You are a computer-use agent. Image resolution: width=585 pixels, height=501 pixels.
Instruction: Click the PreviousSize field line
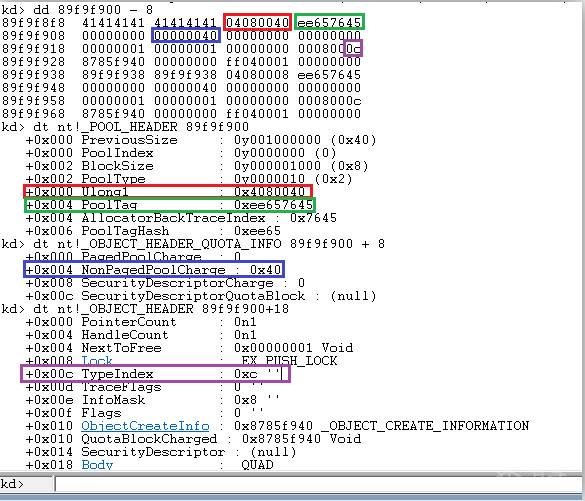tap(201, 140)
